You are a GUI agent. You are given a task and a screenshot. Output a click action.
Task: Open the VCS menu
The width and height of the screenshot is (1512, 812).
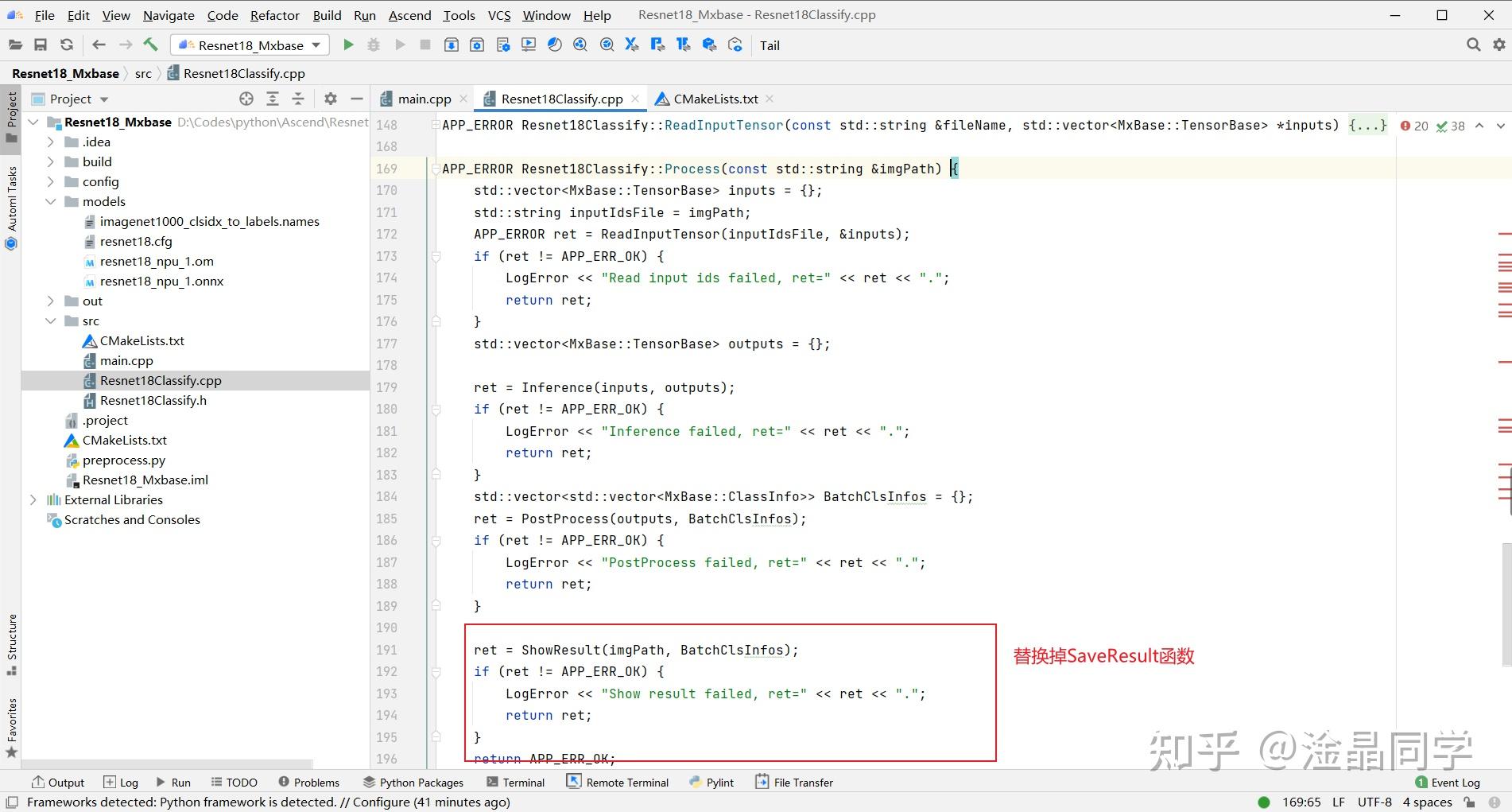(x=499, y=15)
